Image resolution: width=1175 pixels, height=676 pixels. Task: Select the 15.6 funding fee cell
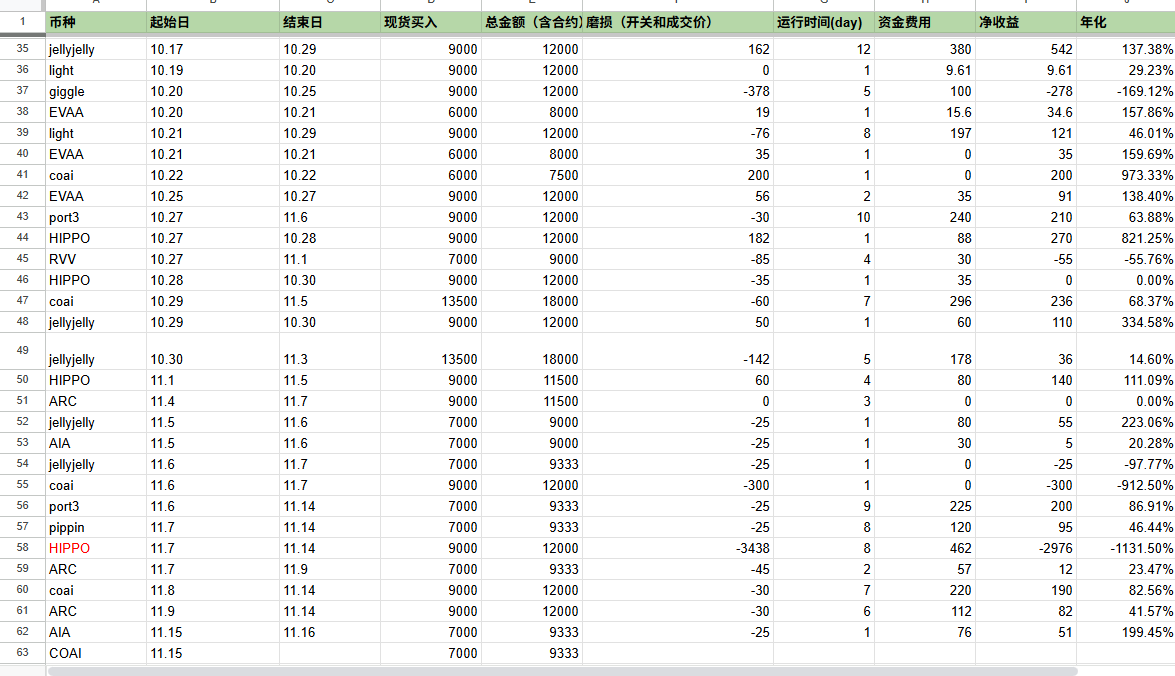[x=925, y=112]
